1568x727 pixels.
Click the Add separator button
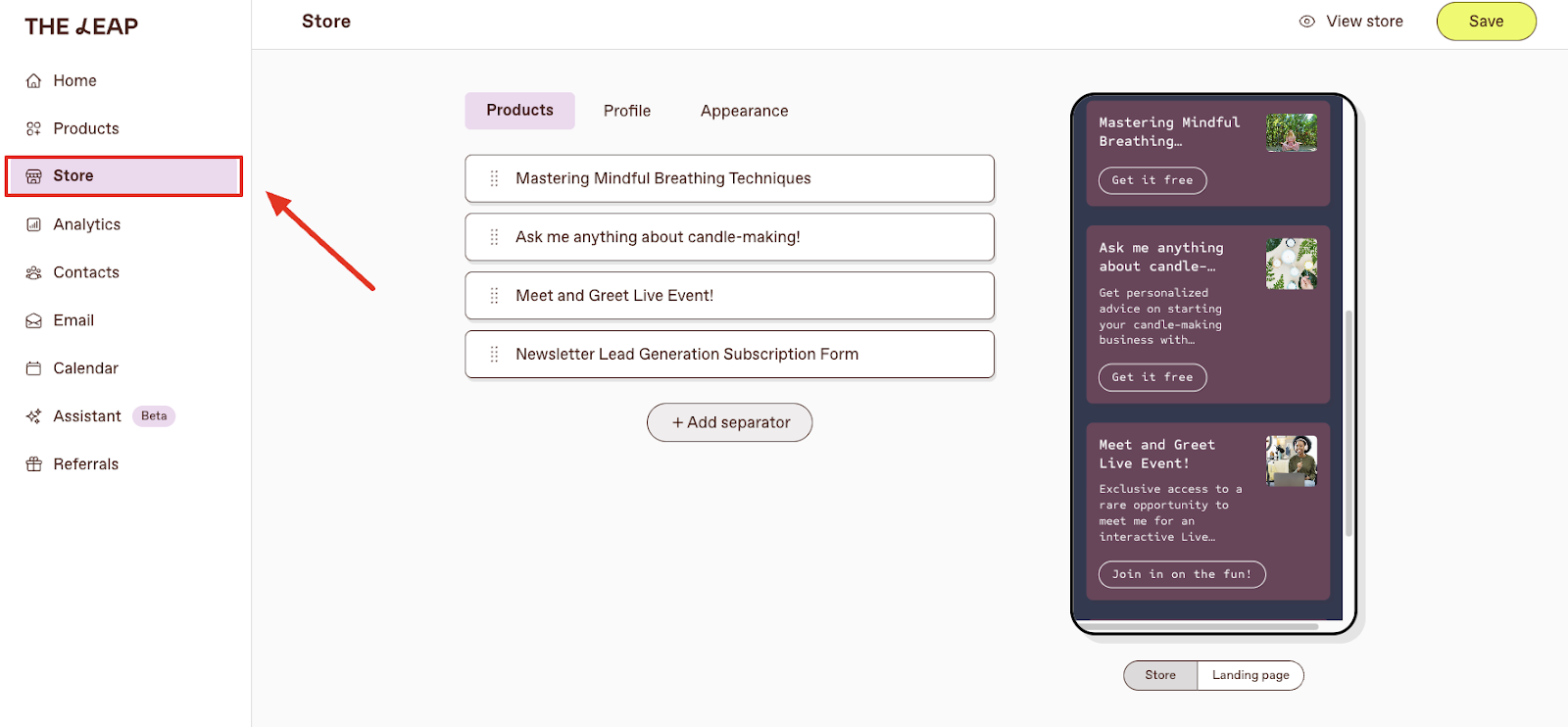(x=729, y=422)
